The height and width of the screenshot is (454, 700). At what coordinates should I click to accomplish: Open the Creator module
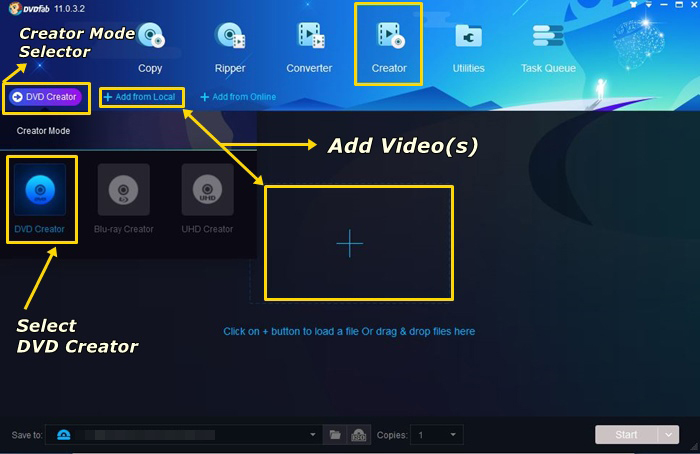[389, 48]
